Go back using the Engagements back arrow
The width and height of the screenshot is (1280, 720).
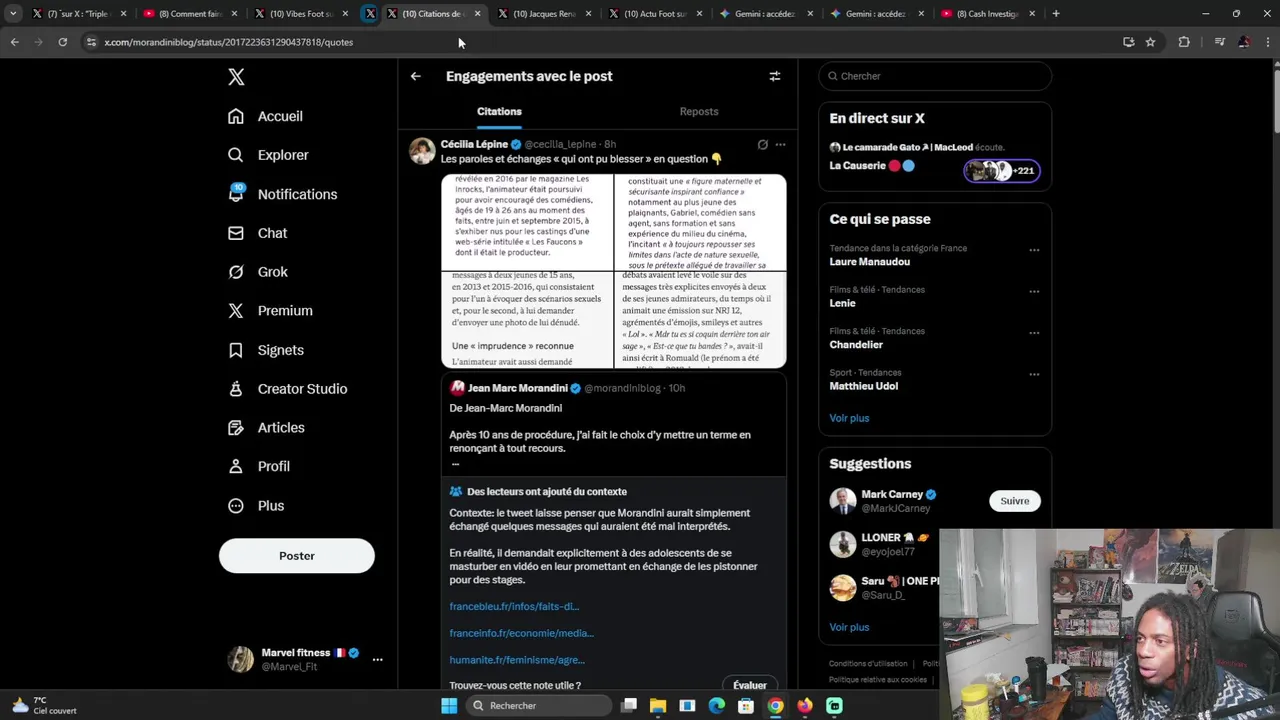(x=416, y=76)
